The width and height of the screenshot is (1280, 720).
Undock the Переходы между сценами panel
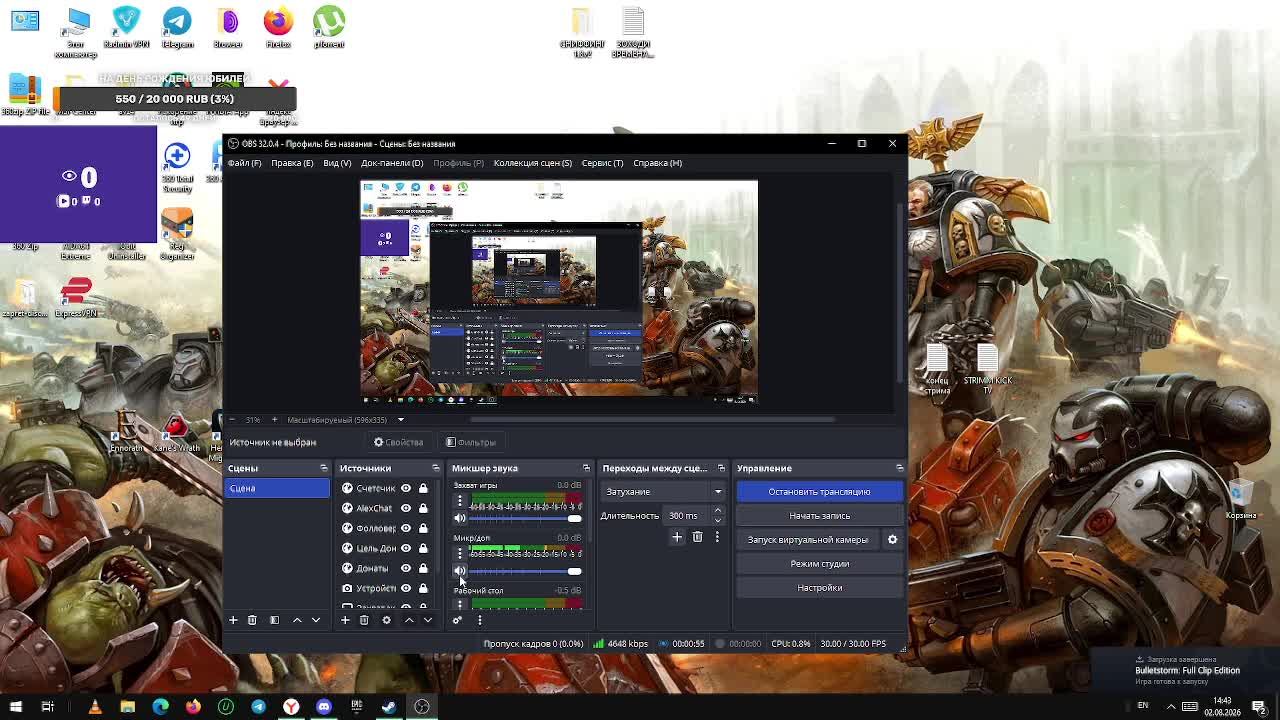click(721, 468)
